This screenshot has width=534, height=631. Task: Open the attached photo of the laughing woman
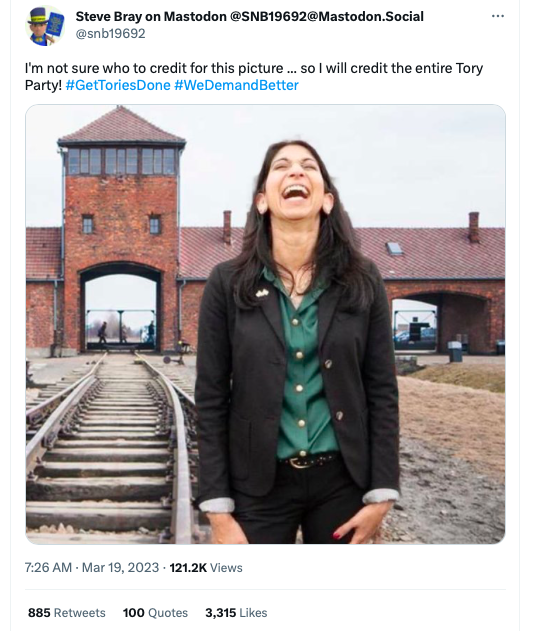tap(265, 324)
